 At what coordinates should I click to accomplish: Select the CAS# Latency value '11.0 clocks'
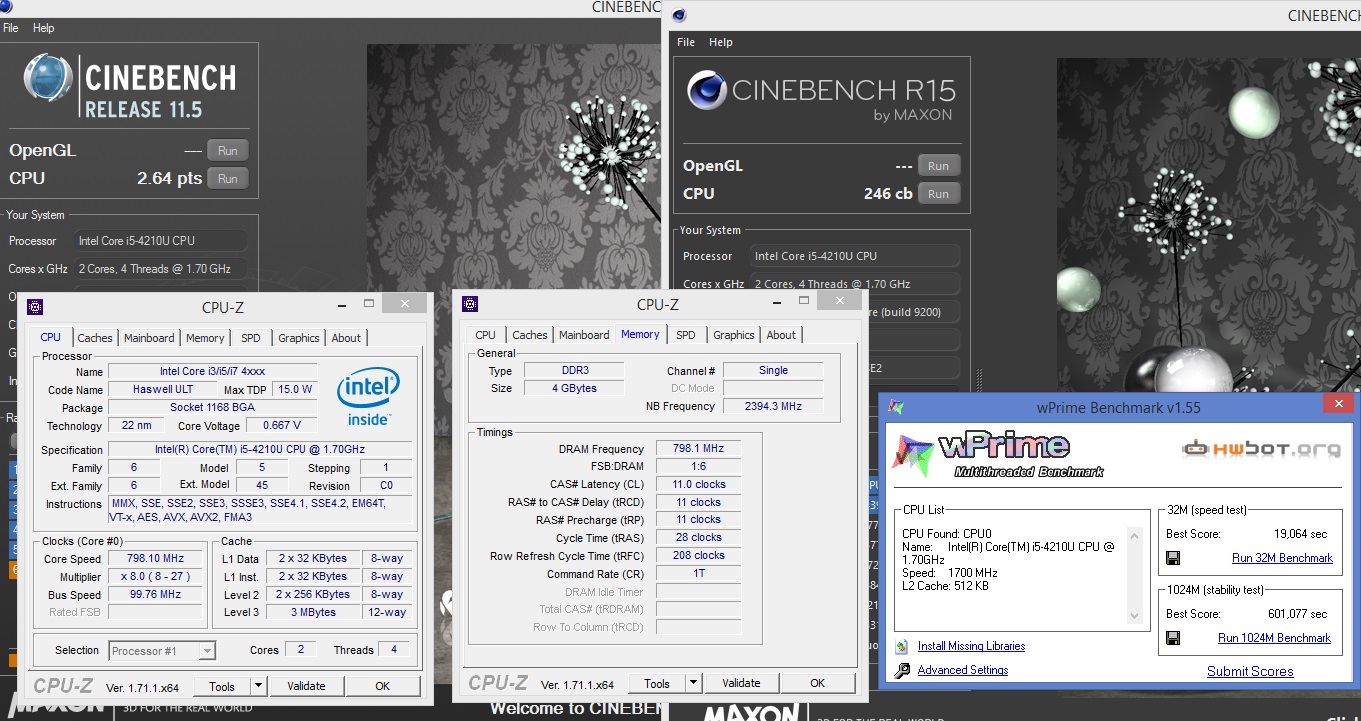click(x=698, y=485)
